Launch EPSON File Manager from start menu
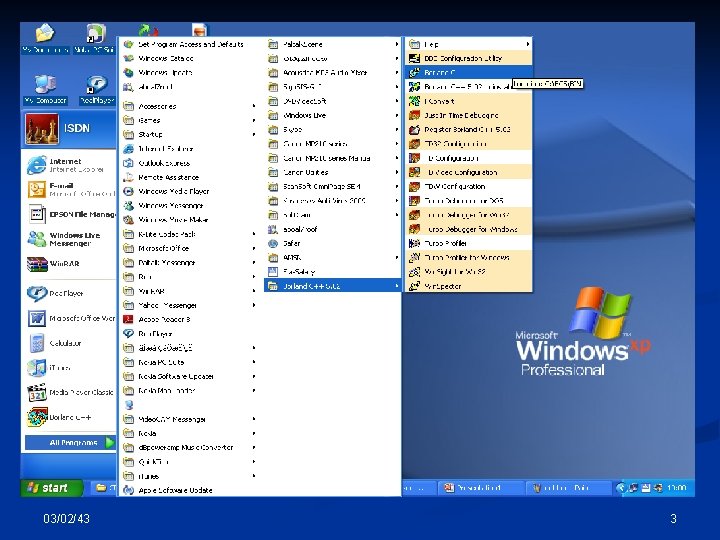Viewport: 720px width, 540px height. 69,214
